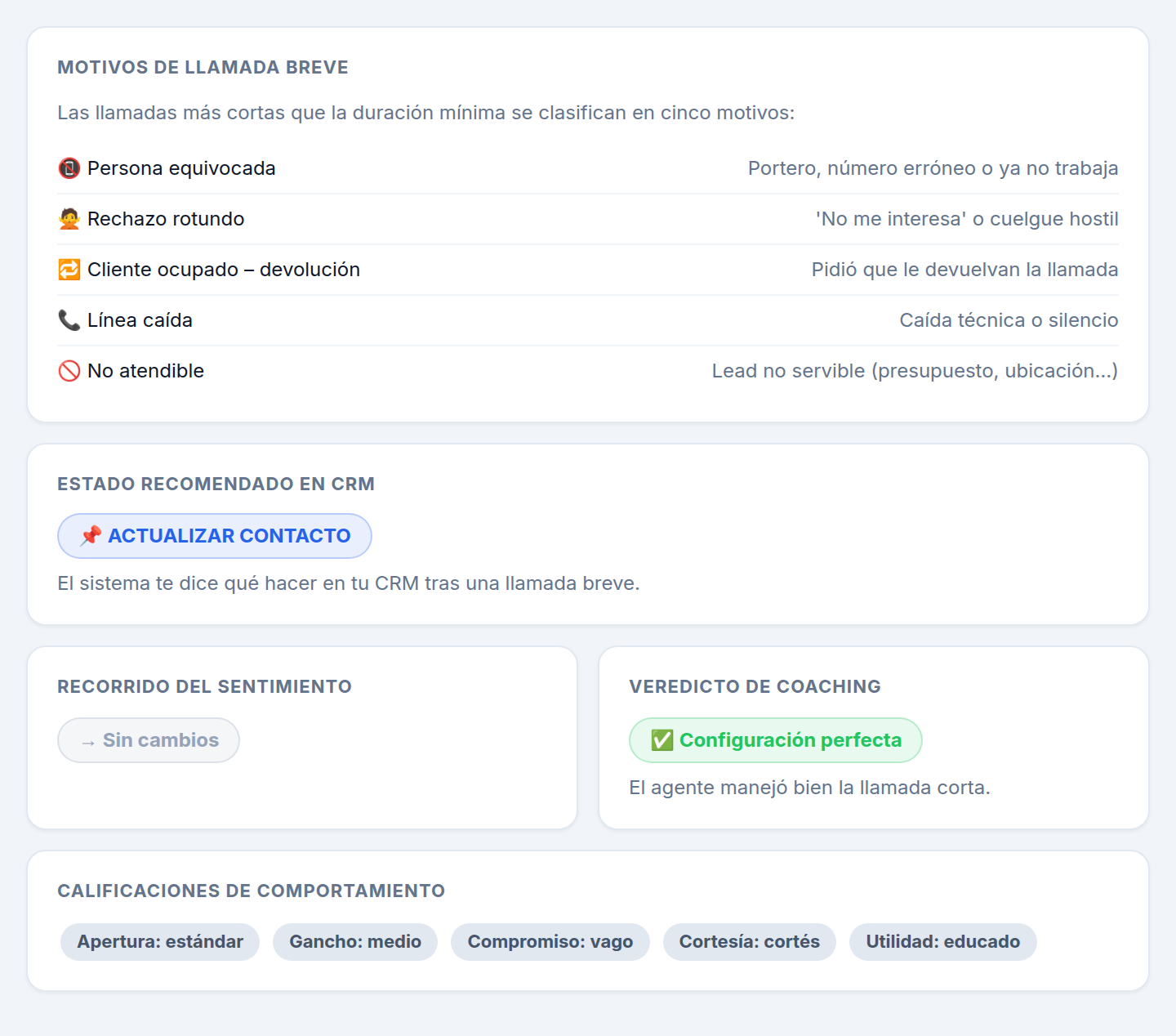Select the Compromiso: vago tag
1176x1036 pixels.
click(x=550, y=942)
